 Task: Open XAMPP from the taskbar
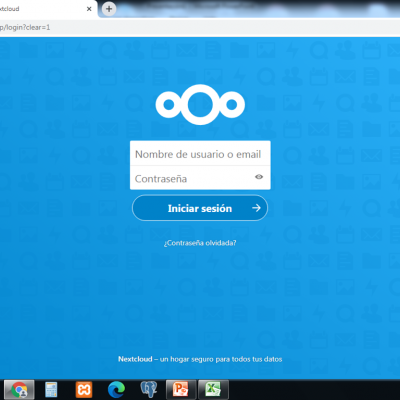pos(84,389)
